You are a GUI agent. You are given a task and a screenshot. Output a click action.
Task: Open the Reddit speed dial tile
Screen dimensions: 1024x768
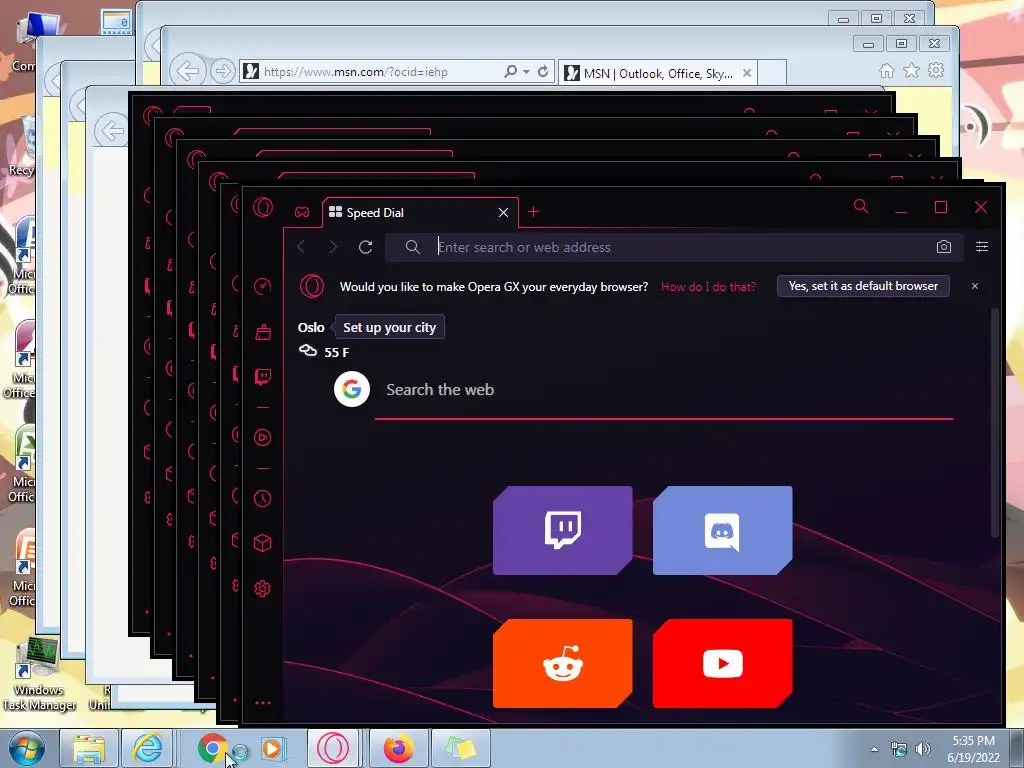[562, 664]
